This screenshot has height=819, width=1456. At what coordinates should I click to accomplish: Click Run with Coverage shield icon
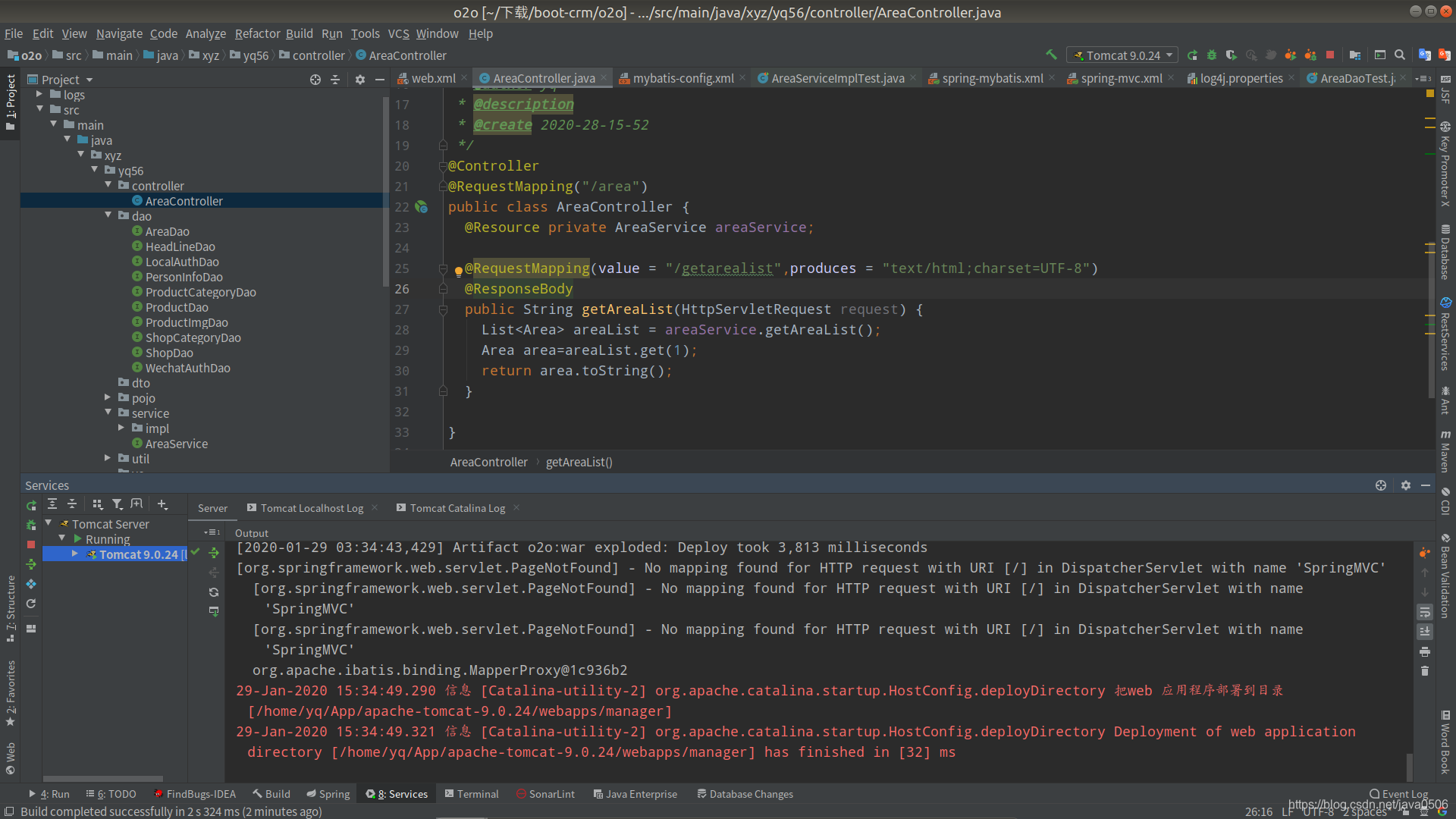tap(1232, 55)
